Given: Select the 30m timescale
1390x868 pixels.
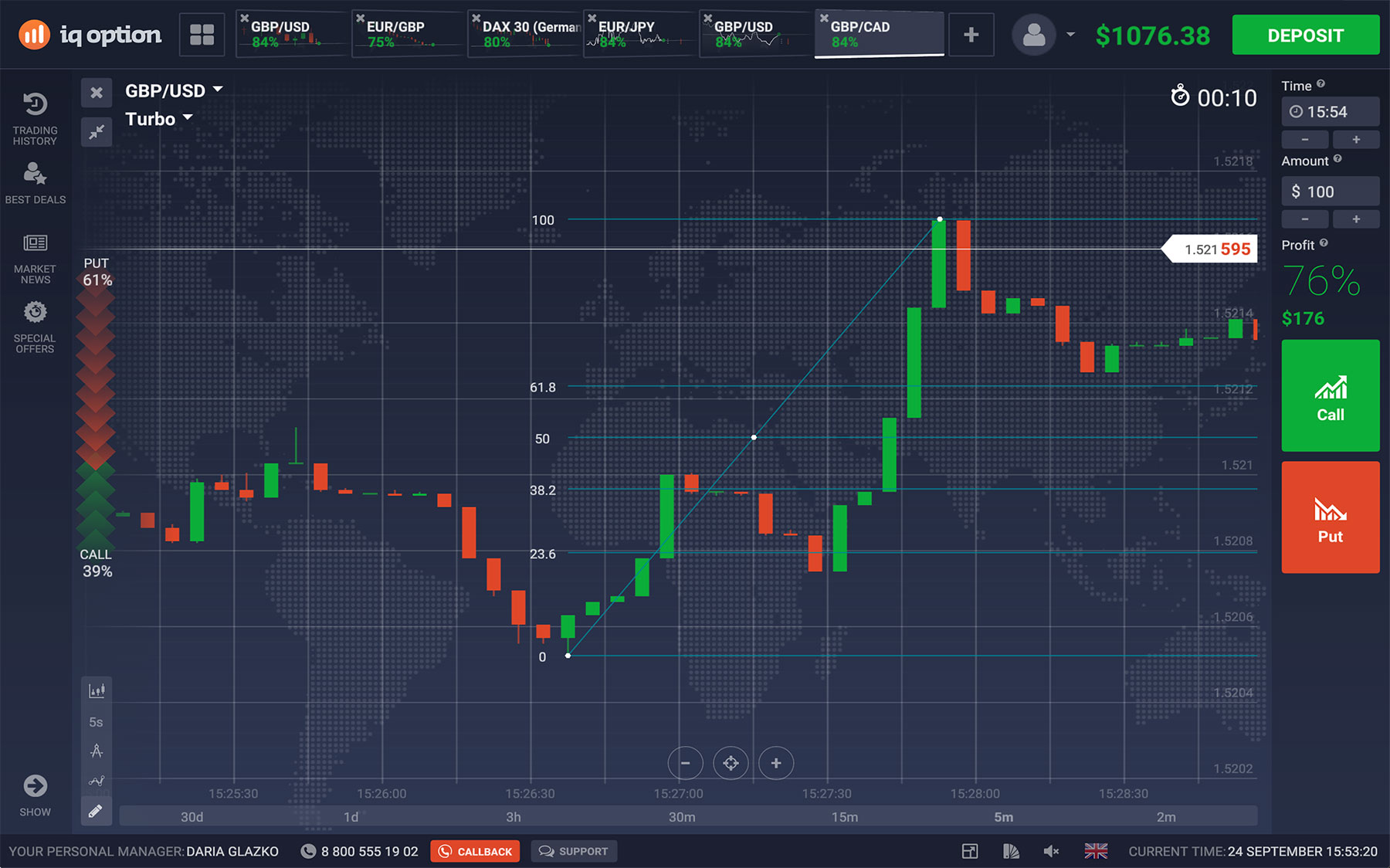Looking at the screenshot, I should tap(682, 817).
